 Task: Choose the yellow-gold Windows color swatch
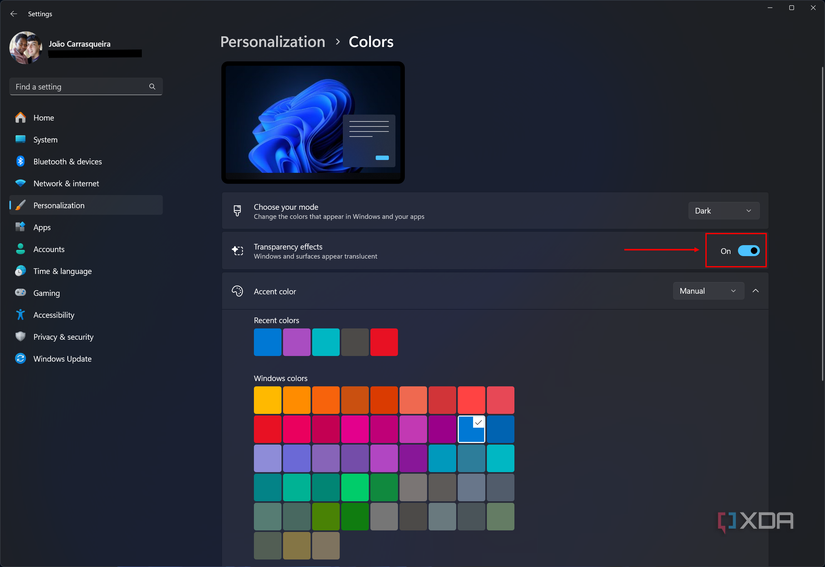pyautogui.click(x=267, y=400)
